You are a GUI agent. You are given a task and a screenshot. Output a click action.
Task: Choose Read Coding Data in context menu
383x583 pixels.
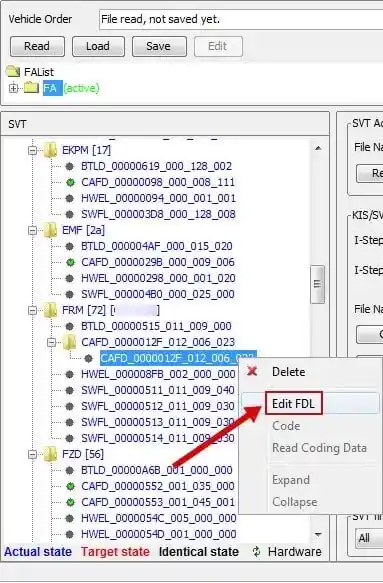[319, 448]
